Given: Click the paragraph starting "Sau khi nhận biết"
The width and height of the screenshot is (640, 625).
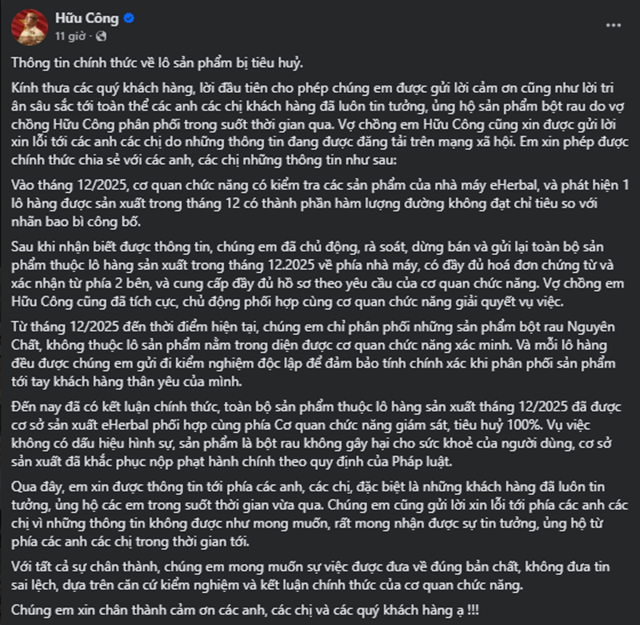Looking at the screenshot, I should tap(318, 274).
